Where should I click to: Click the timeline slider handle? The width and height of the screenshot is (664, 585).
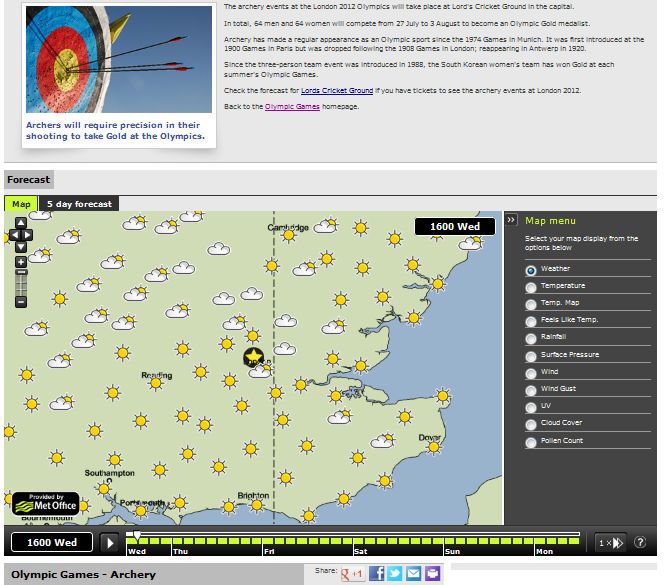137,536
